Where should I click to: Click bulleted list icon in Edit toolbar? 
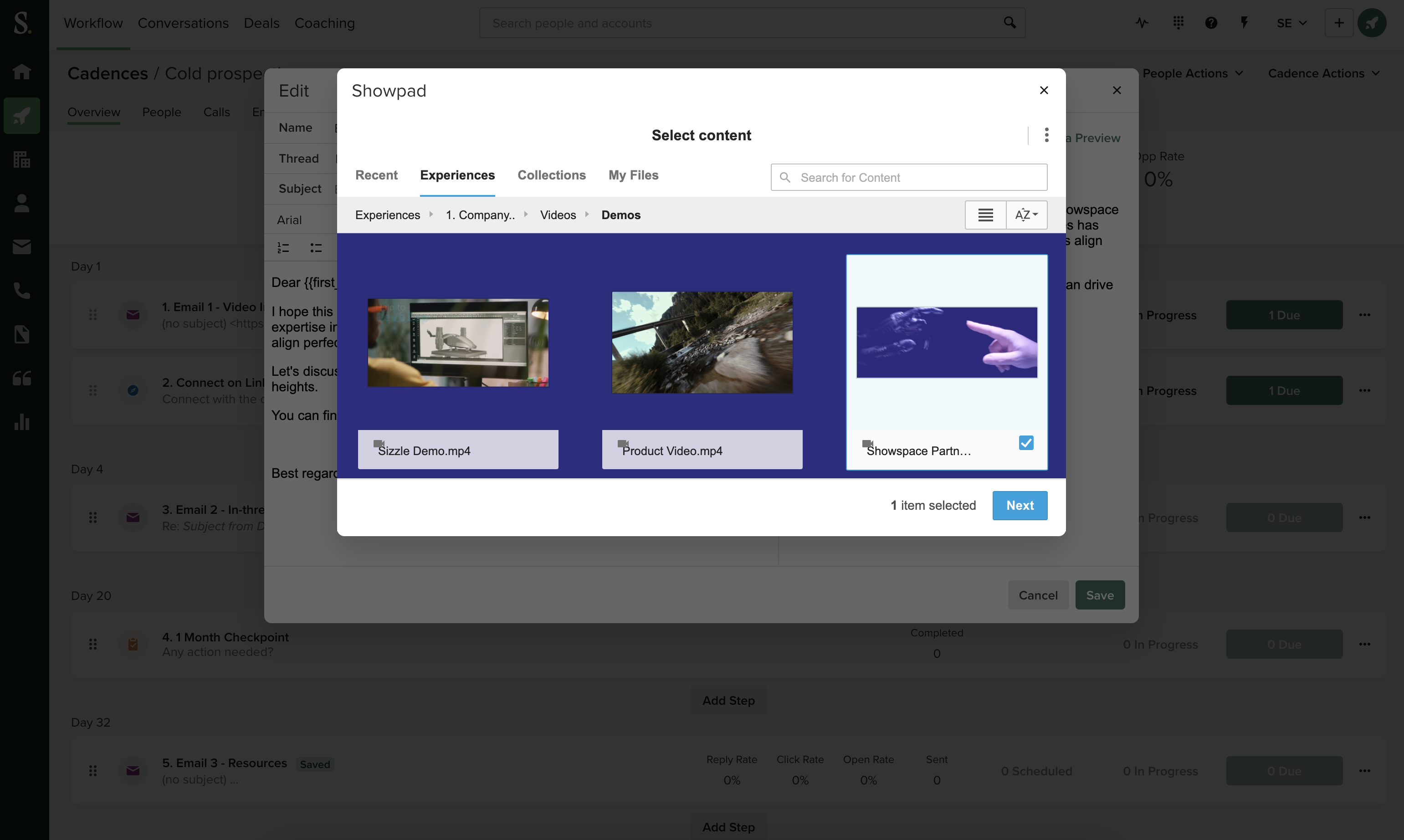pos(316,247)
